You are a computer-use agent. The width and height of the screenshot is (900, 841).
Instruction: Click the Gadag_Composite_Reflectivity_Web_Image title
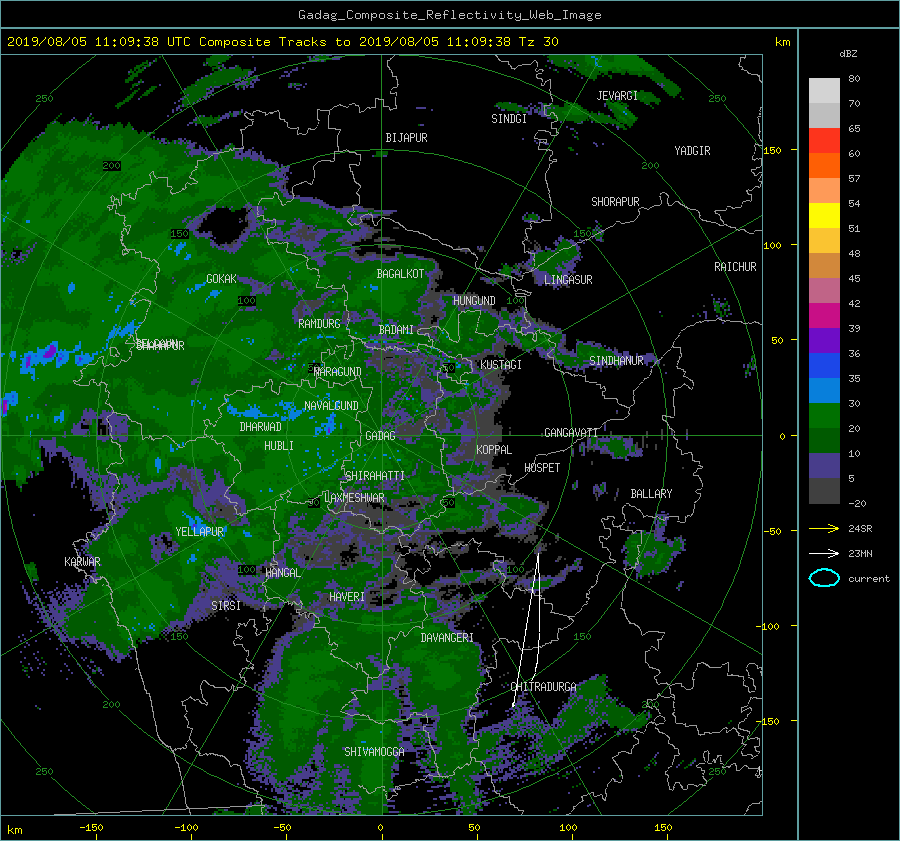tap(449, 15)
